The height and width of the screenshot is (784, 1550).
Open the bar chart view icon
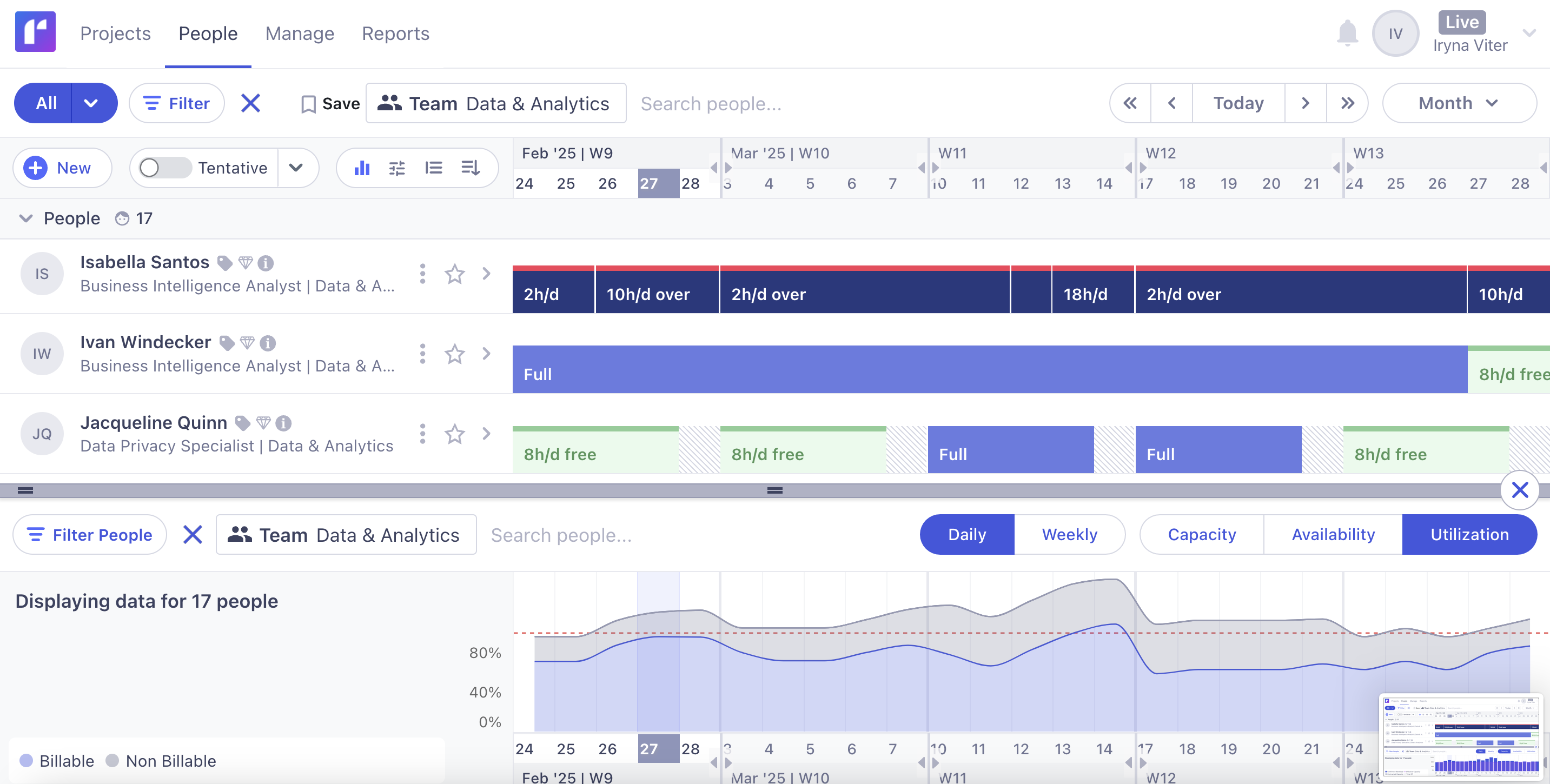(362, 168)
